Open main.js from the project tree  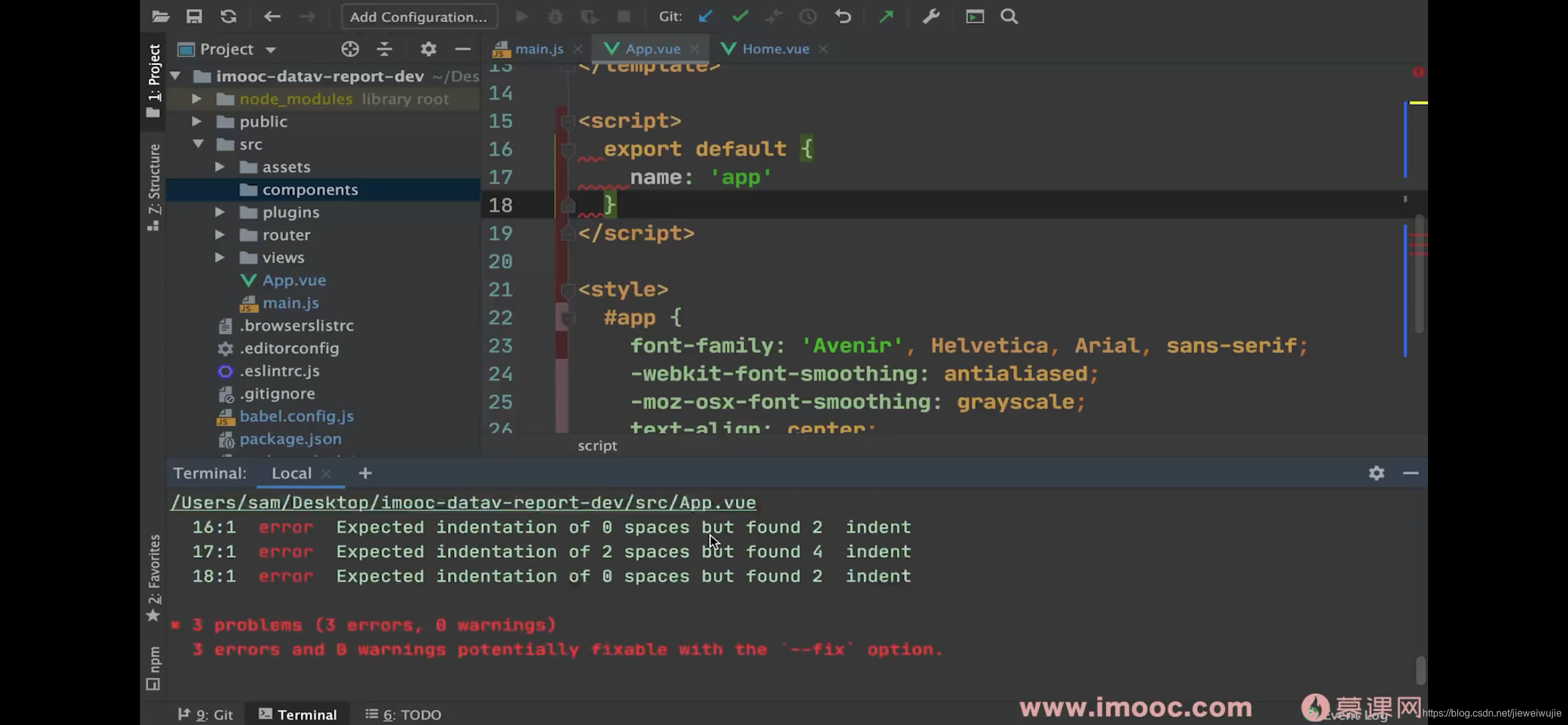(290, 303)
